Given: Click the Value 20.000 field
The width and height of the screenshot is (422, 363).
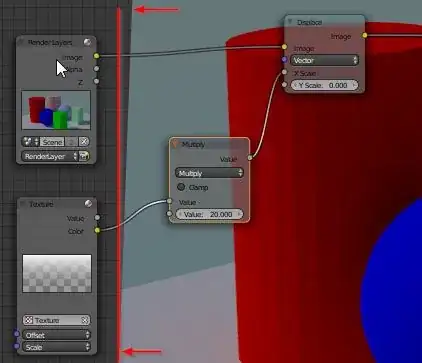Looking at the screenshot, I should tap(209, 214).
